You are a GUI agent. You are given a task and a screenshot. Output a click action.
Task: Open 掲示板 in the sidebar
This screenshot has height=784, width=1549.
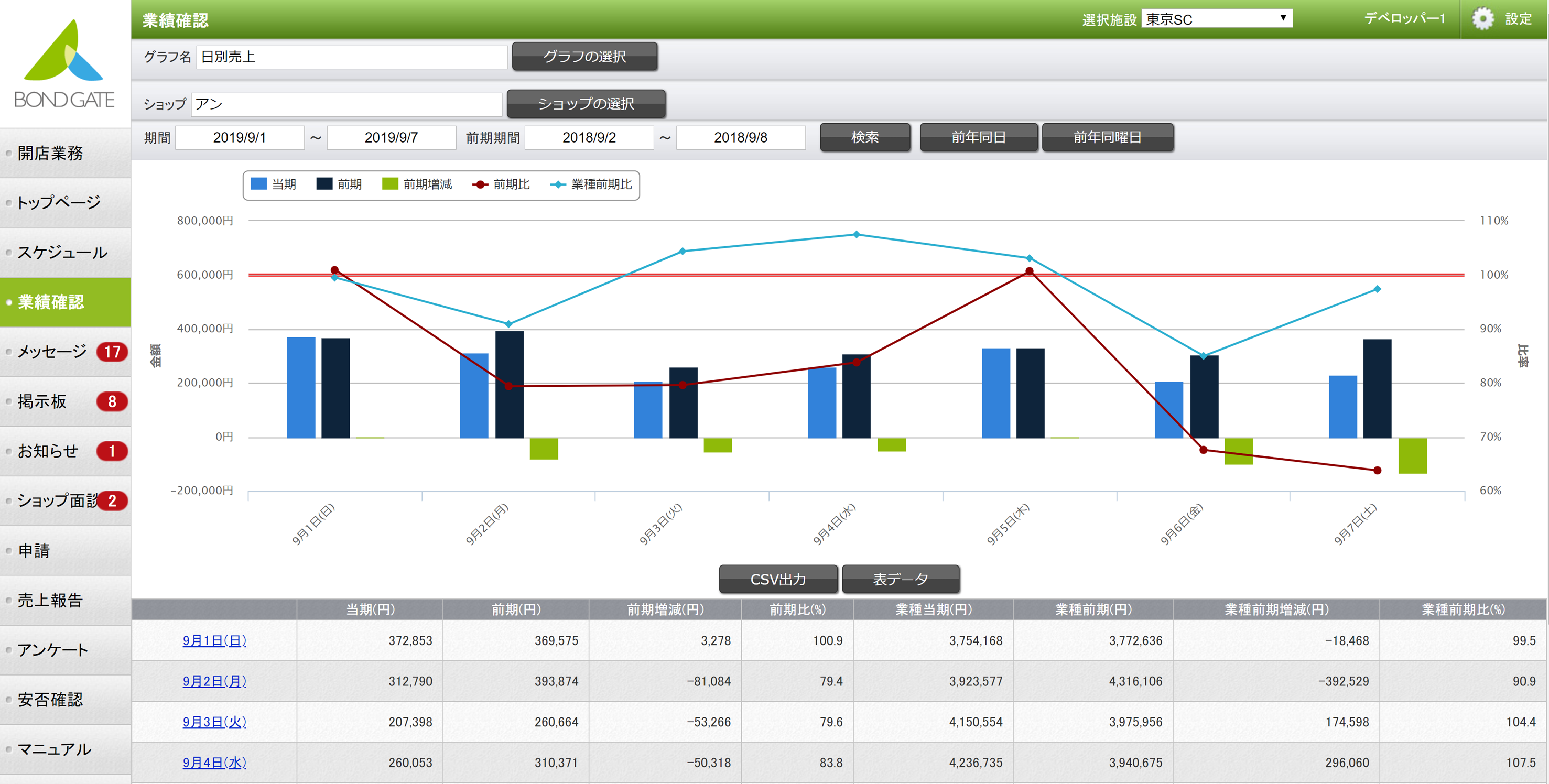(x=65, y=401)
